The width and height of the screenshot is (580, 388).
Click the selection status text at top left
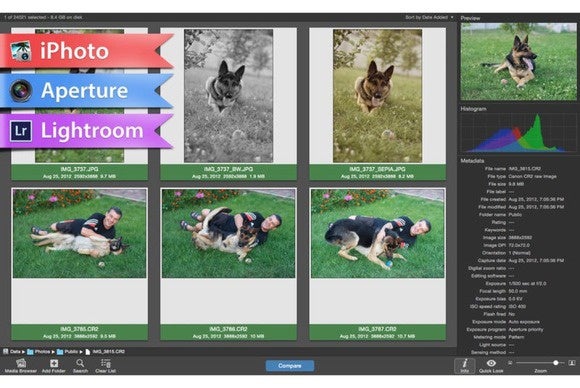pyautogui.click(x=43, y=17)
